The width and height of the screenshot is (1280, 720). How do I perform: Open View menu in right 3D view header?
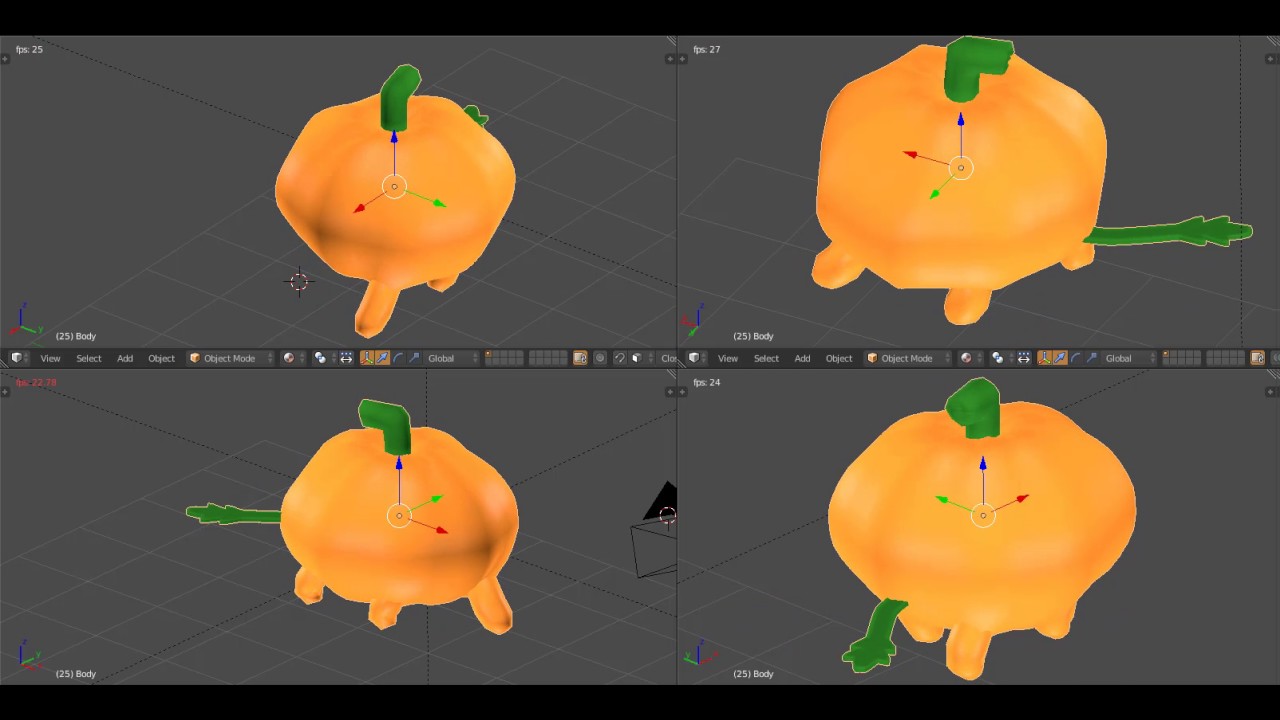[x=728, y=358]
